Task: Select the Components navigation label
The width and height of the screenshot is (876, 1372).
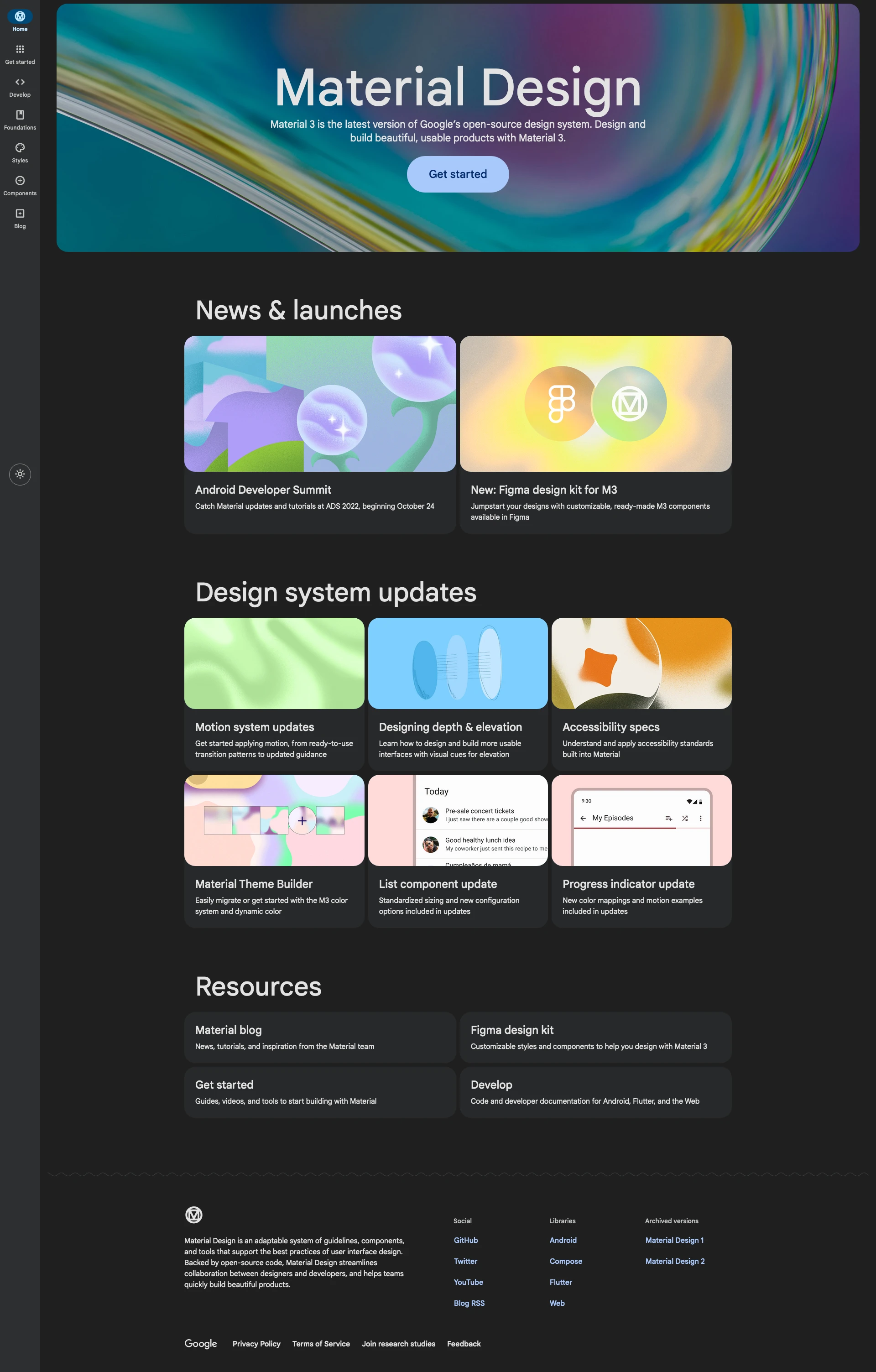Action: [20, 193]
